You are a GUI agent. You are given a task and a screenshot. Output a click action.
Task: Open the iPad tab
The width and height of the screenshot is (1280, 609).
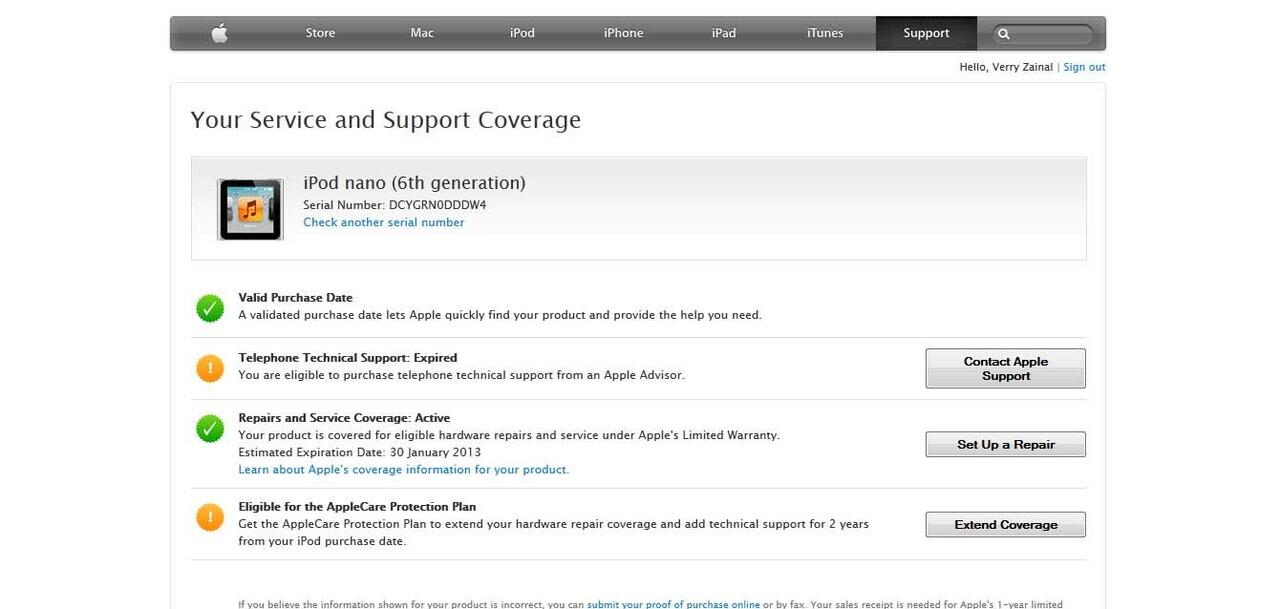[724, 33]
